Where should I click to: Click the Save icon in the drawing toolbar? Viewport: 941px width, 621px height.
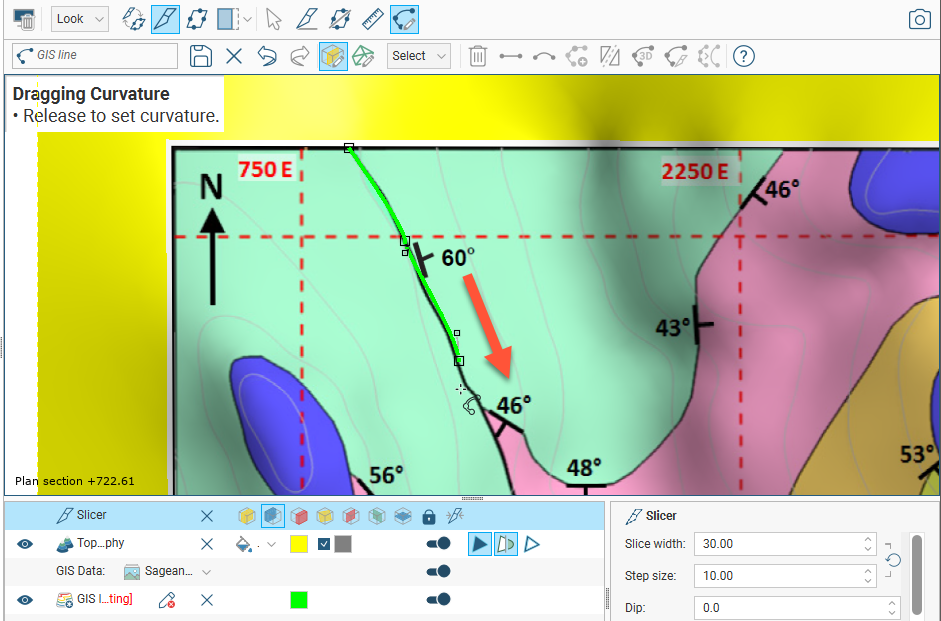201,56
